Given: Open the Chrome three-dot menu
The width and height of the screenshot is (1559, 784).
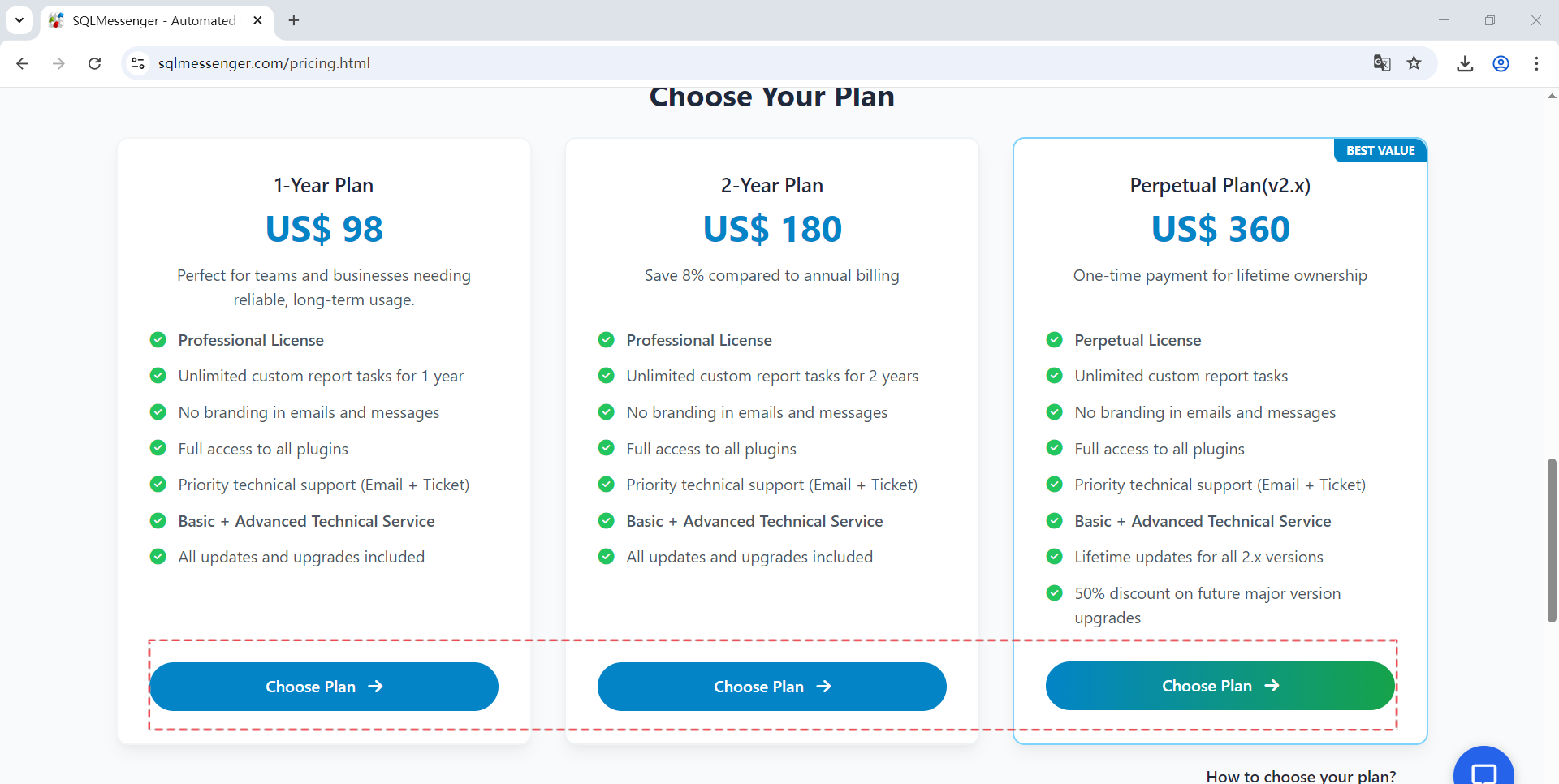Looking at the screenshot, I should 1537,63.
